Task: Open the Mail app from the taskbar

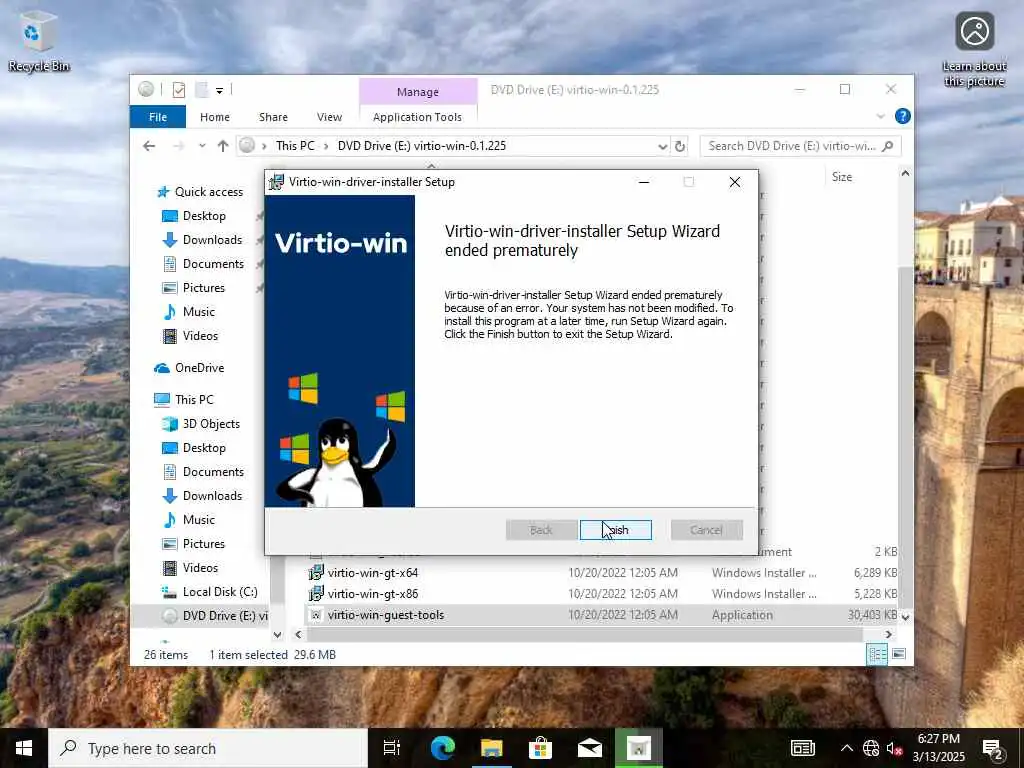Action: point(590,748)
